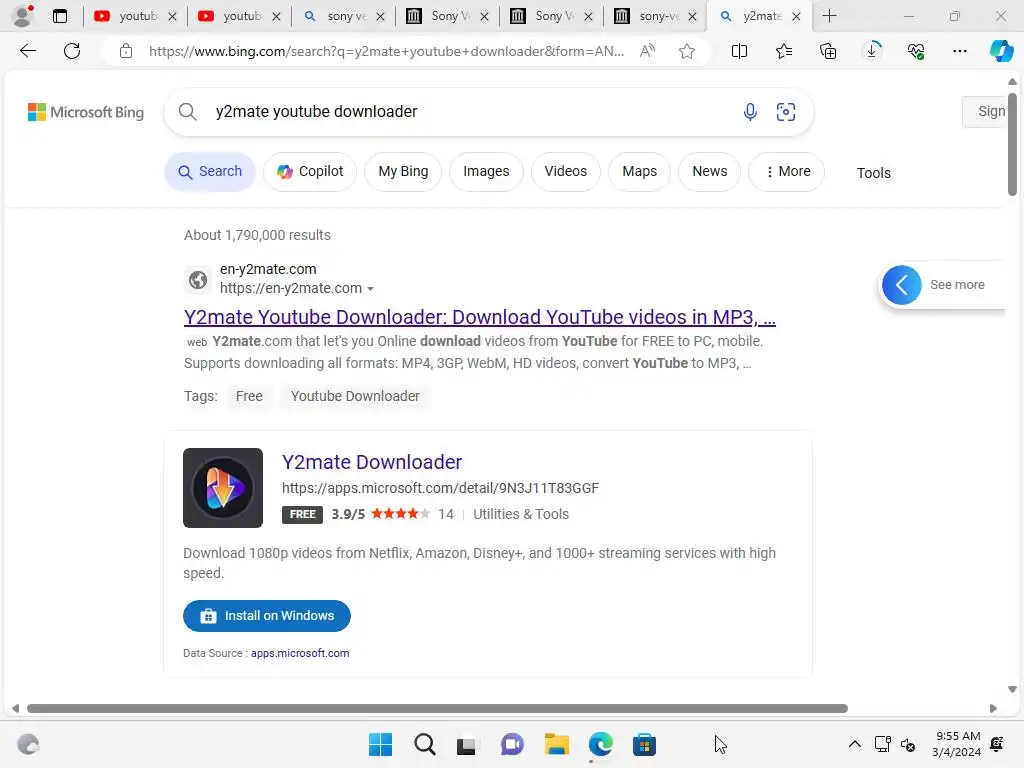View site information lock icon
Viewport: 1024px width, 768px height.
[x=126, y=51]
